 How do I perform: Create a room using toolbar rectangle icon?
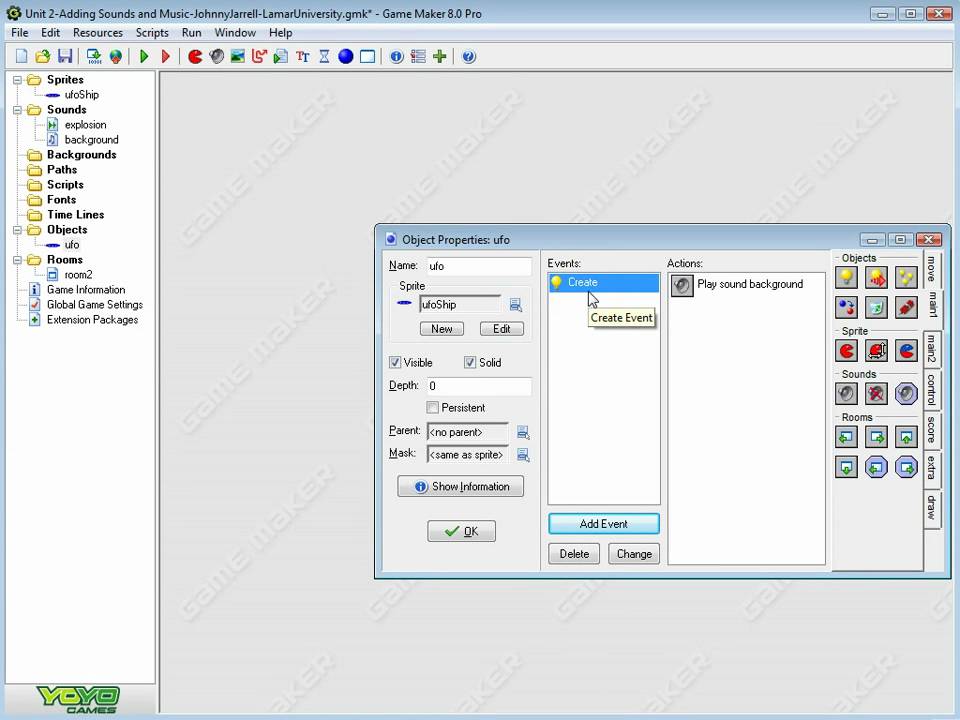pos(367,57)
